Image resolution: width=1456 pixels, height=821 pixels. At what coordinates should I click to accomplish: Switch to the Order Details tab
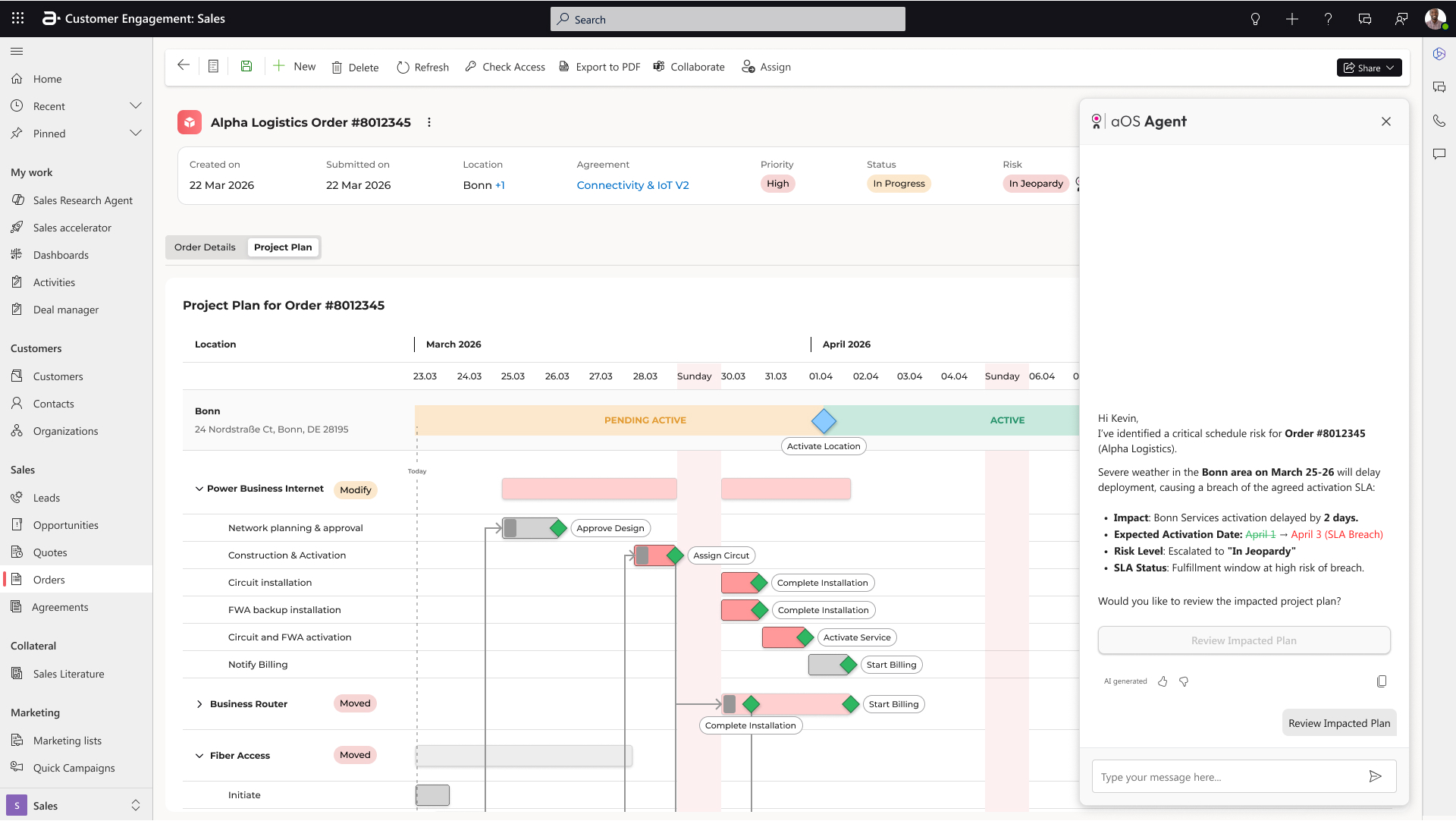205,247
